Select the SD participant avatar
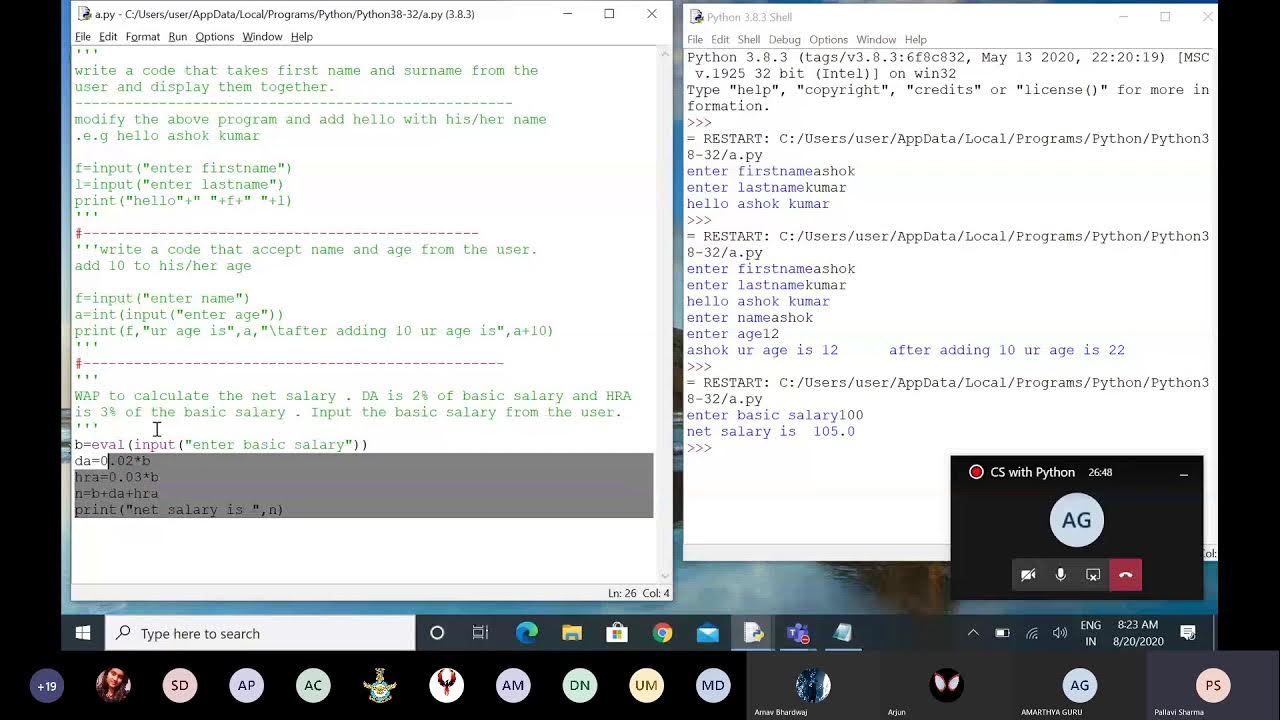This screenshot has width=1280, height=720. click(180, 686)
